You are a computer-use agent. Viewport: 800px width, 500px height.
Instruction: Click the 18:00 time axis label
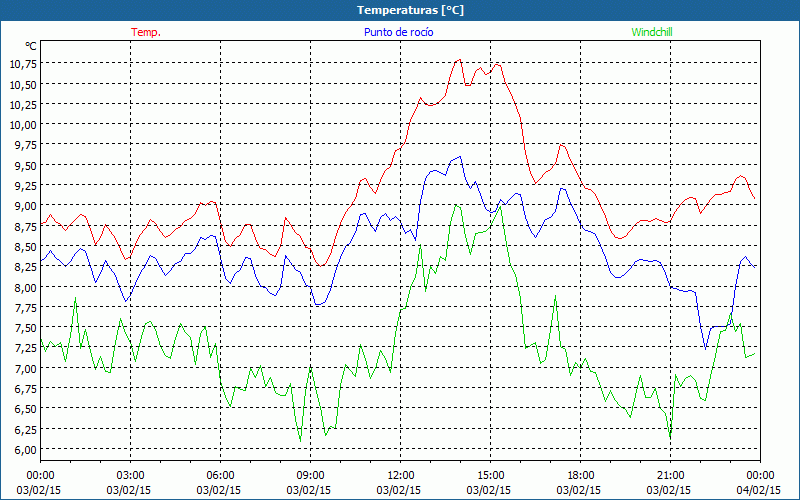pyautogui.click(x=580, y=476)
